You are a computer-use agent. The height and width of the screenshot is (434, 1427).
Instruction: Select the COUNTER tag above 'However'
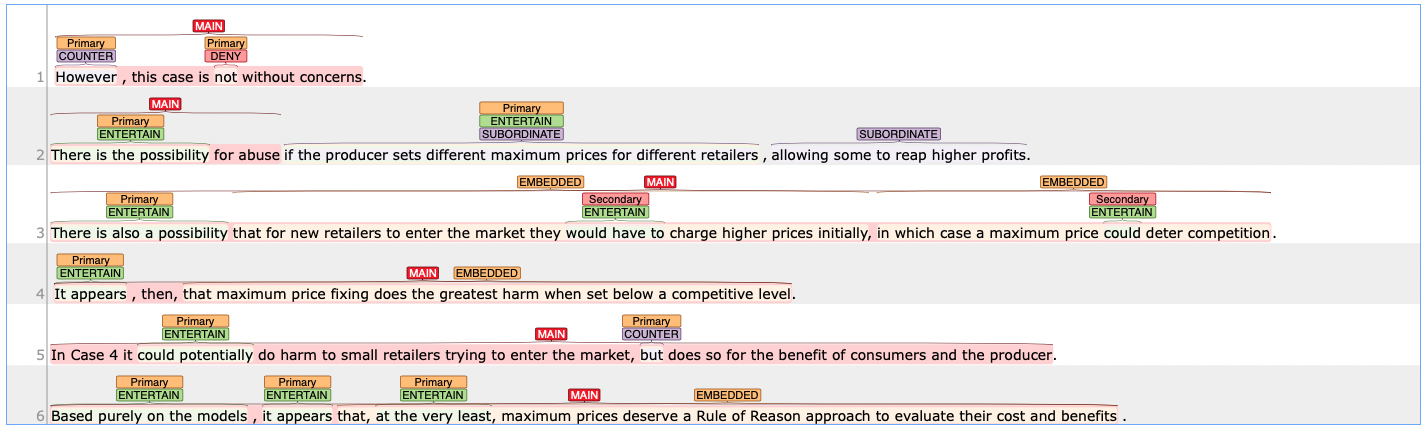(x=86, y=56)
